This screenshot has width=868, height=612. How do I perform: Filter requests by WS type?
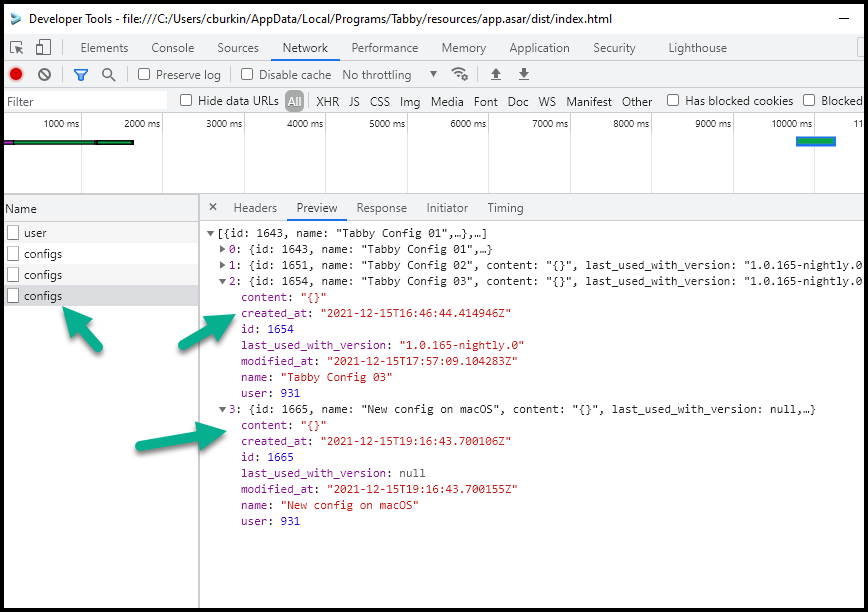tap(547, 101)
